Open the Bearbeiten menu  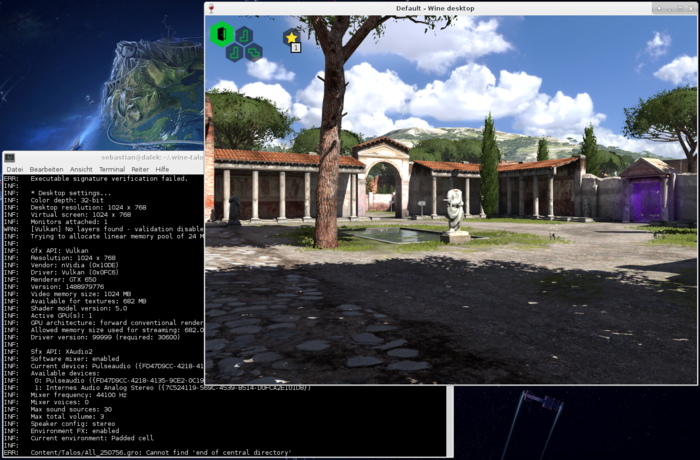tap(46, 169)
